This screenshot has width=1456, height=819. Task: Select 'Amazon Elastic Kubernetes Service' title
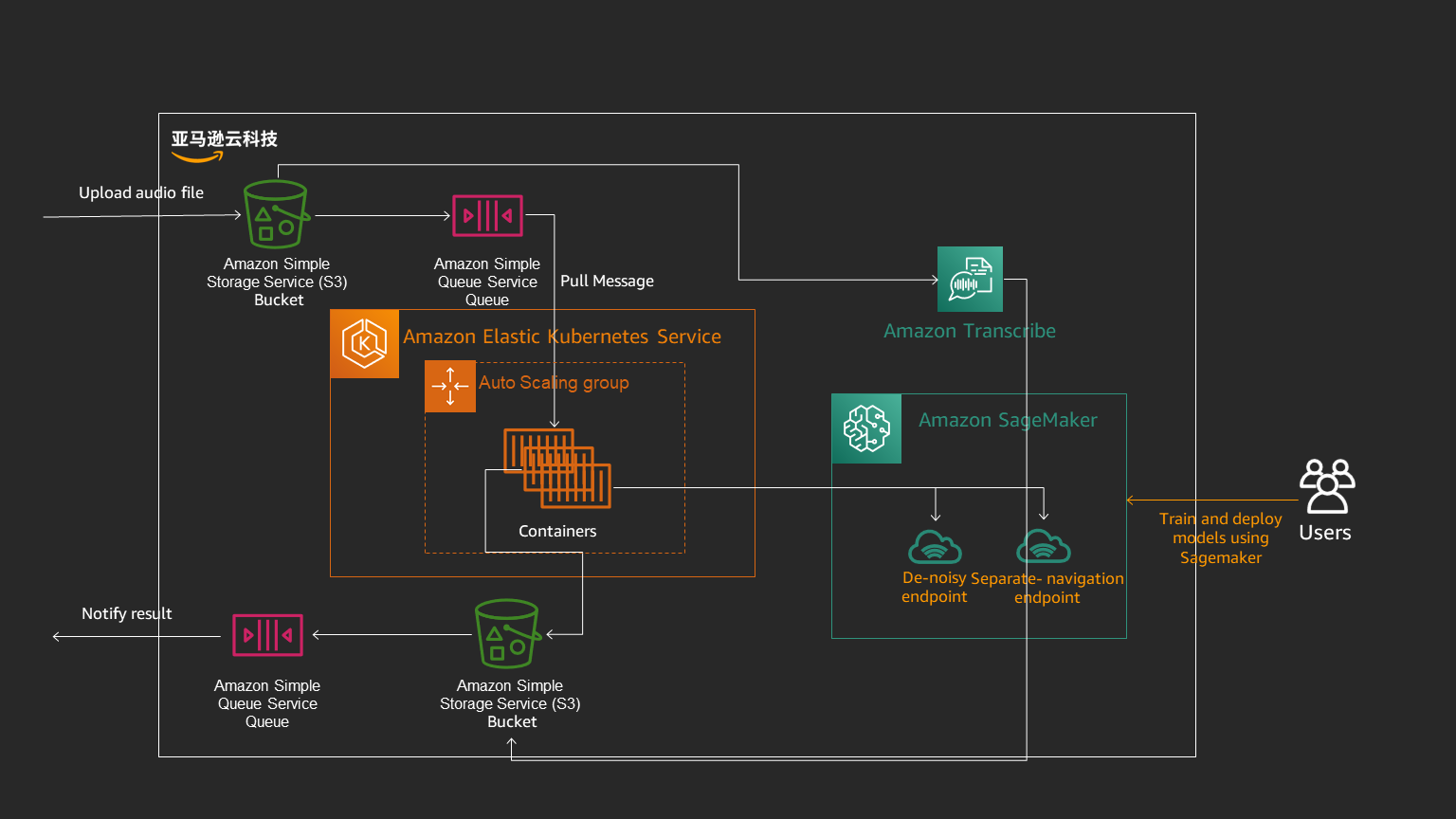(x=562, y=337)
